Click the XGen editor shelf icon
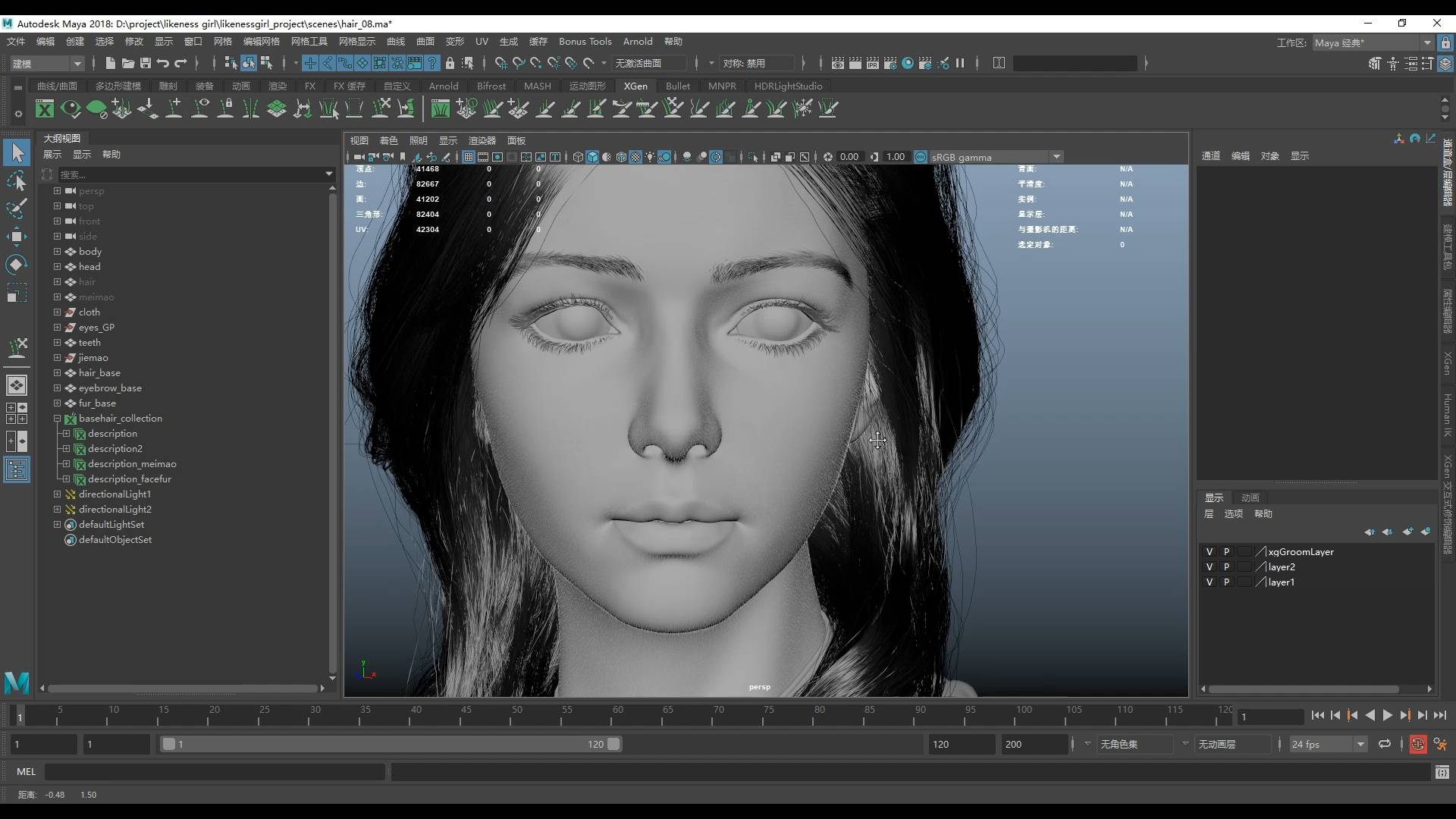The image size is (1456, 819). [x=45, y=109]
